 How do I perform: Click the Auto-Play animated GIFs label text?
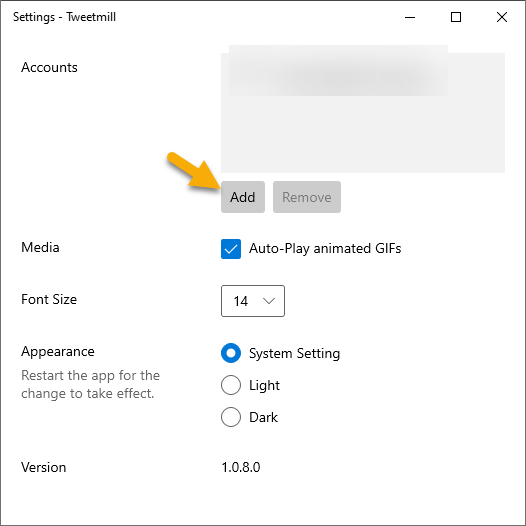click(x=325, y=249)
